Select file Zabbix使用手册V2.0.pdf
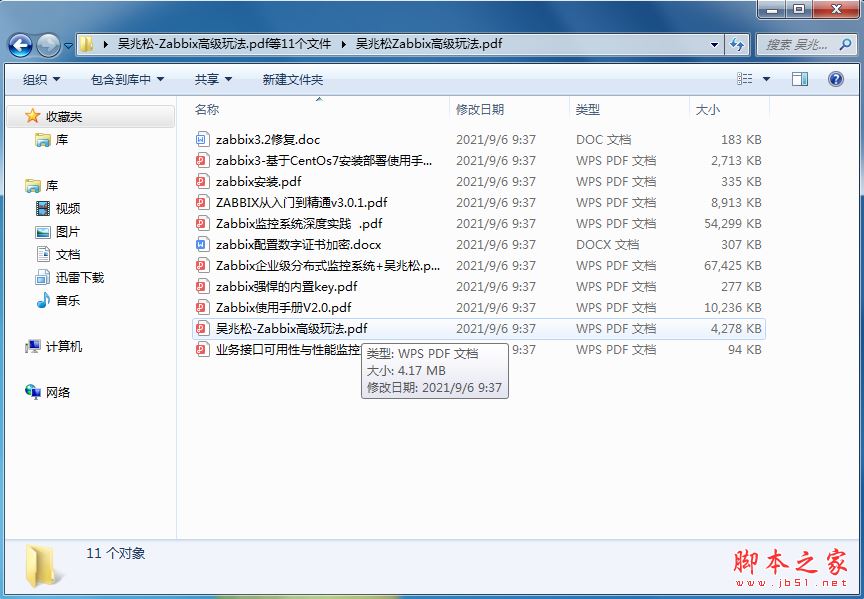This screenshot has height=599, width=864. (284, 307)
